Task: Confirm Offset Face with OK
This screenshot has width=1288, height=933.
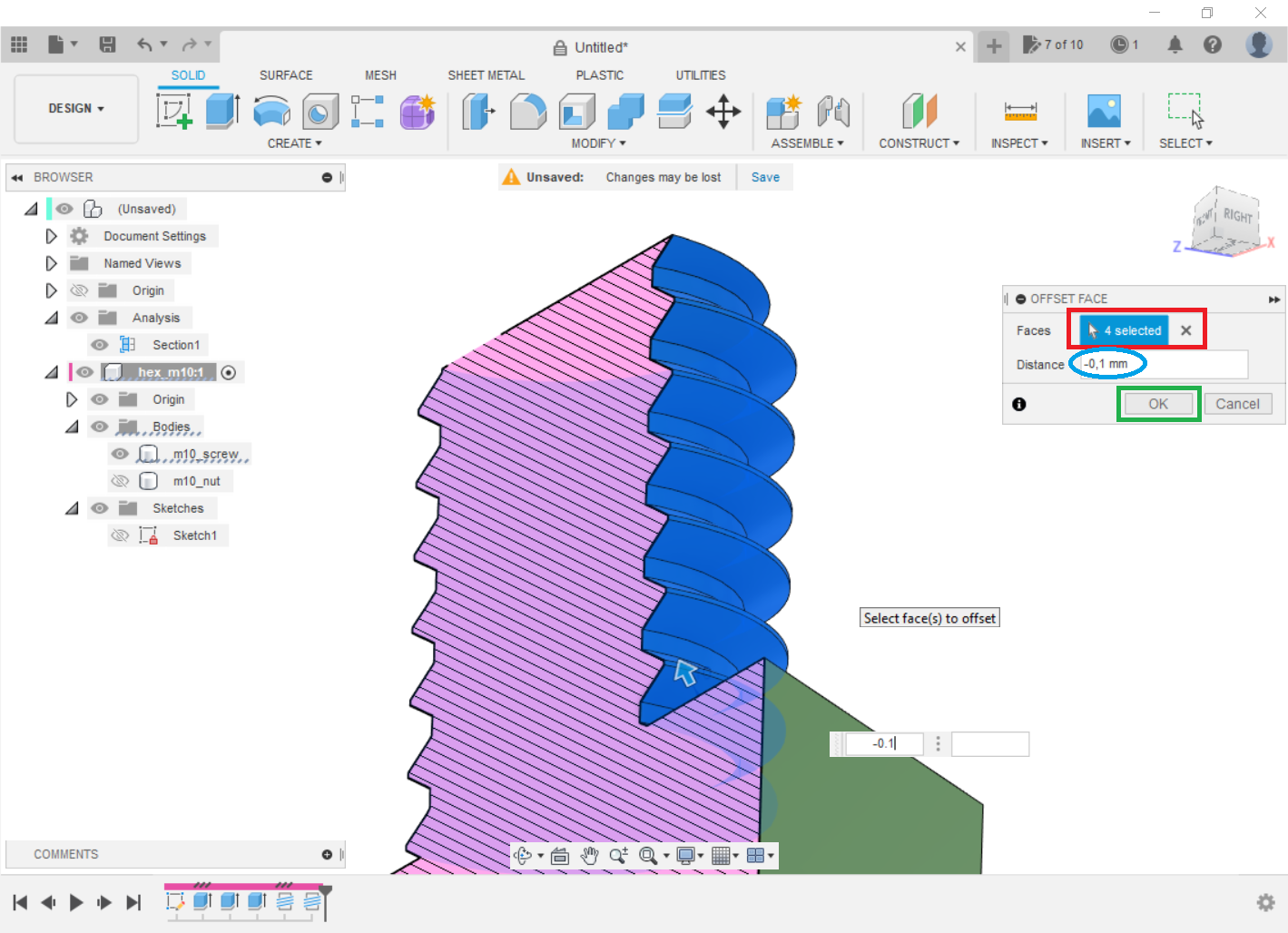Action: pos(1158,404)
